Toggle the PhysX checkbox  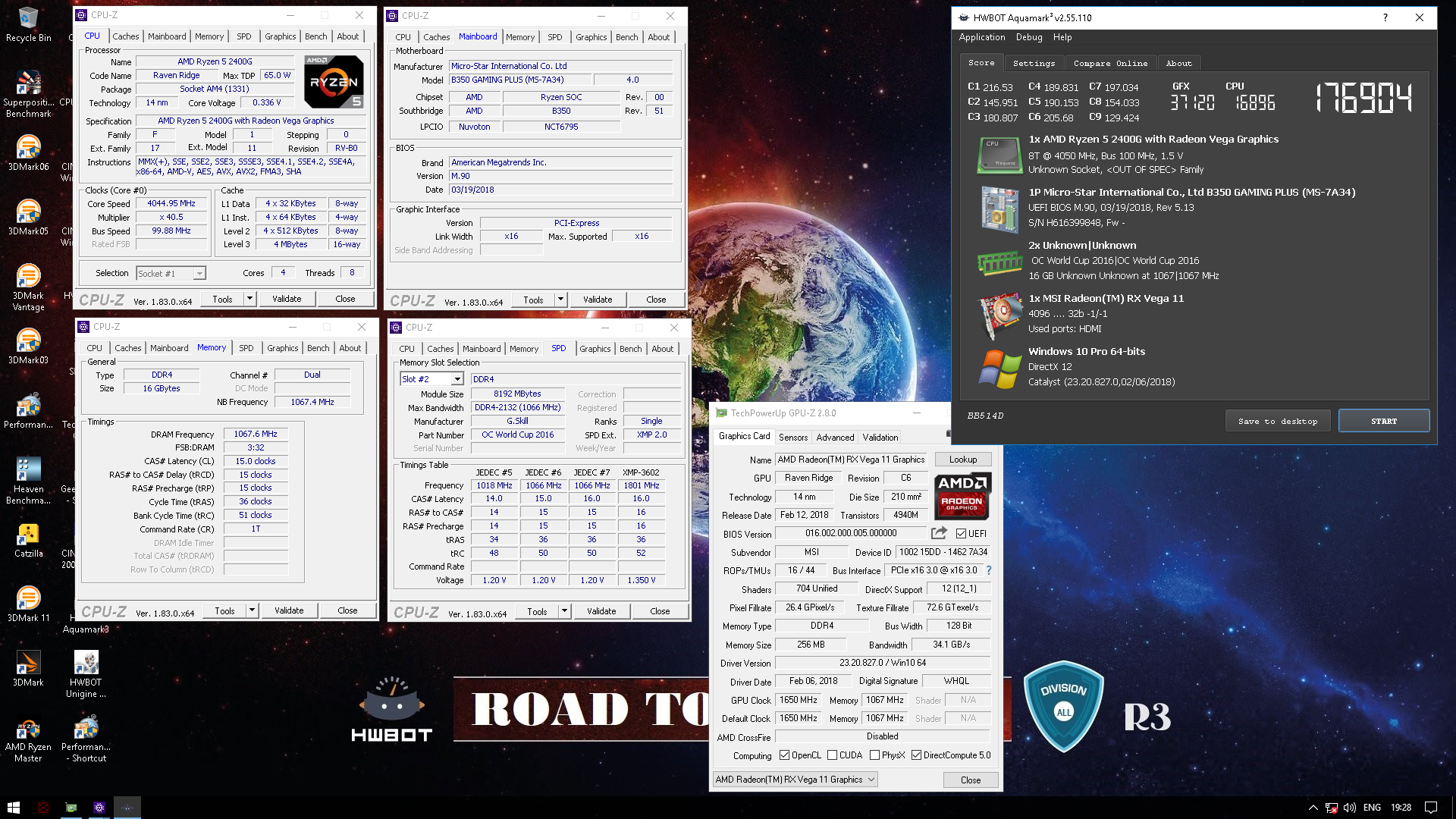(874, 755)
